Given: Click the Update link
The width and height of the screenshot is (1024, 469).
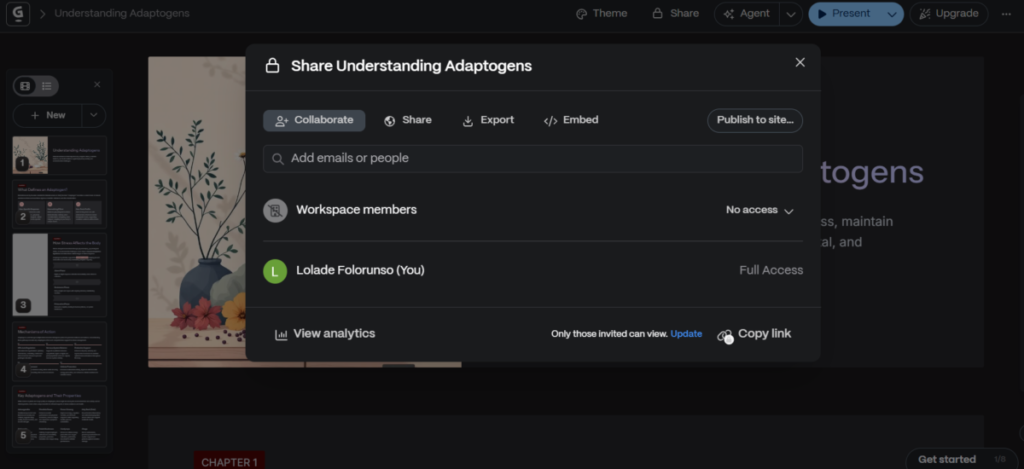Looking at the screenshot, I should (686, 334).
